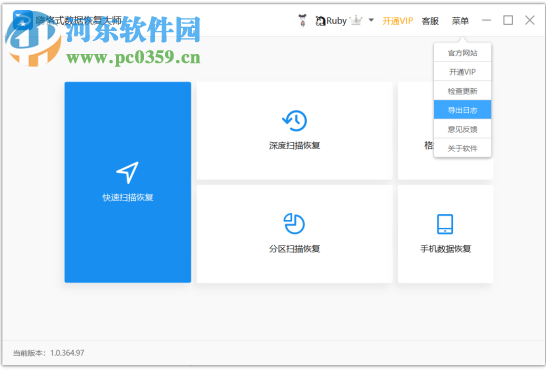The height and width of the screenshot is (372, 546).
Task: Click the paper-plane quick scan icon
Action: pyautogui.click(x=127, y=172)
